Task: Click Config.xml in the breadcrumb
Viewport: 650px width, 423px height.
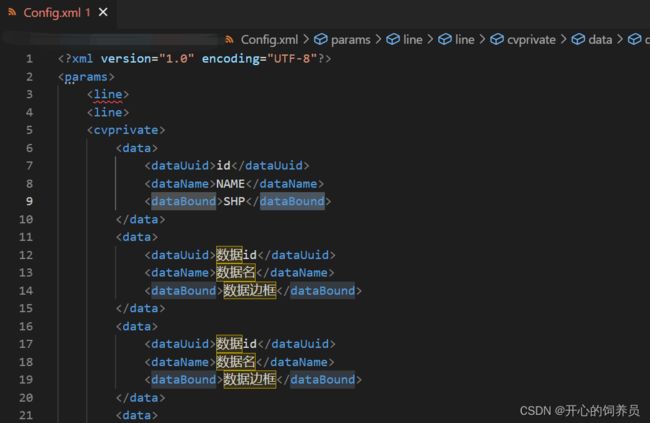Action: click(269, 40)
